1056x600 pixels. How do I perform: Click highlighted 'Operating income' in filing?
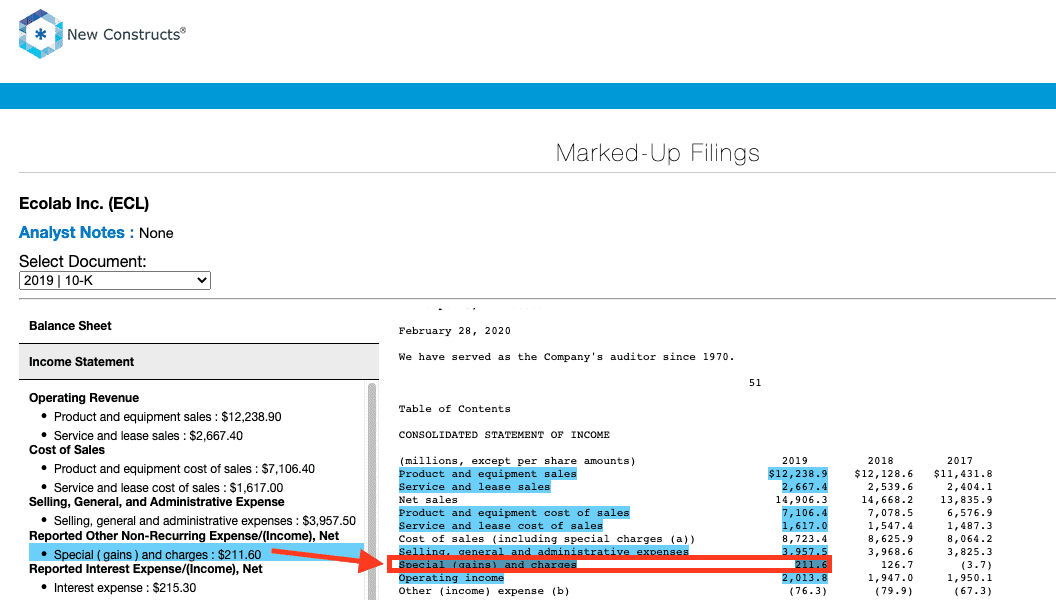click(451, 578)
